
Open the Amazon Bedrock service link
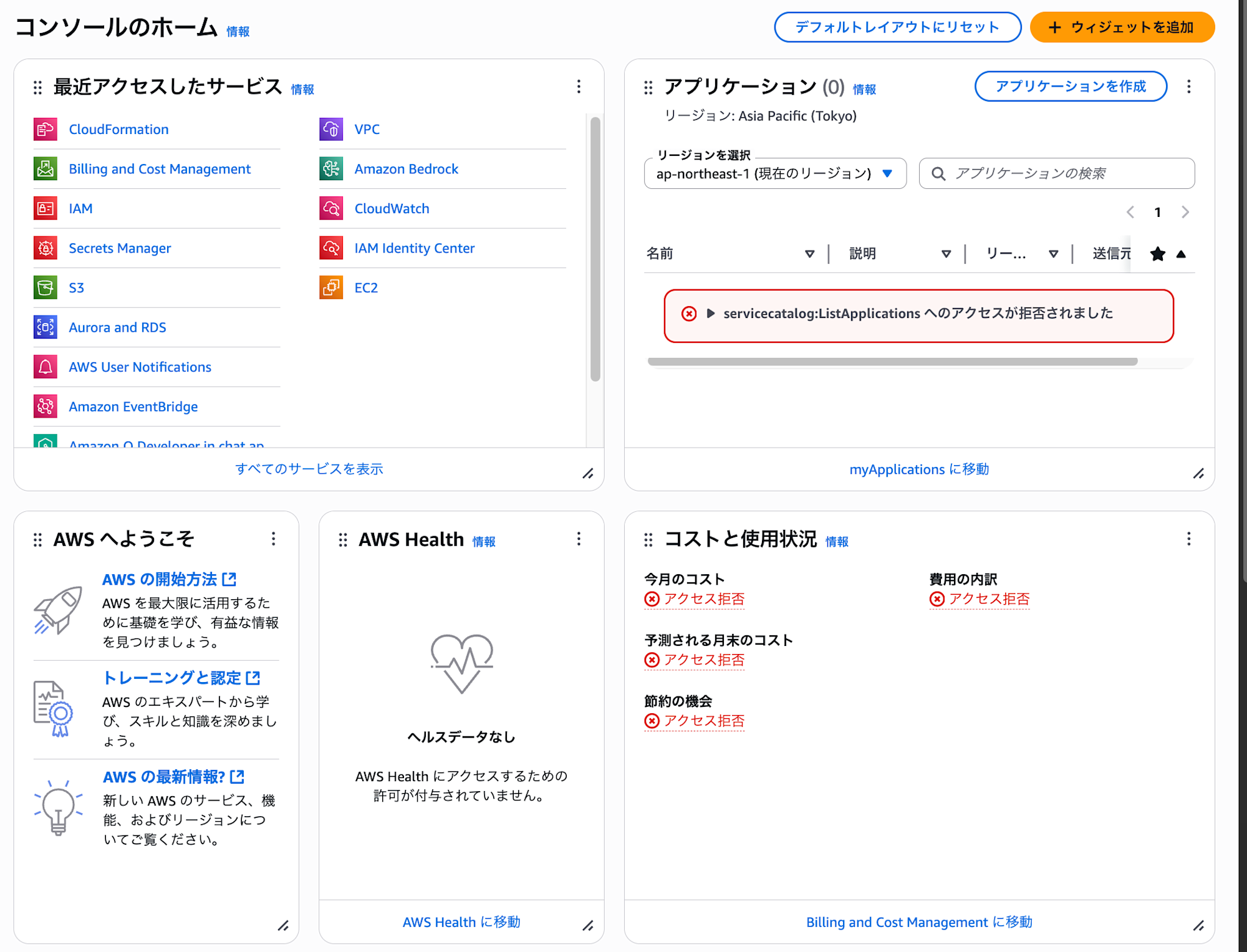(407, 169)
